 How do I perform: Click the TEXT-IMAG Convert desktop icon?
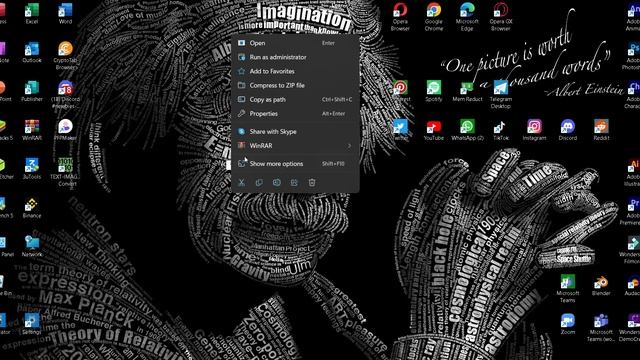66,172
